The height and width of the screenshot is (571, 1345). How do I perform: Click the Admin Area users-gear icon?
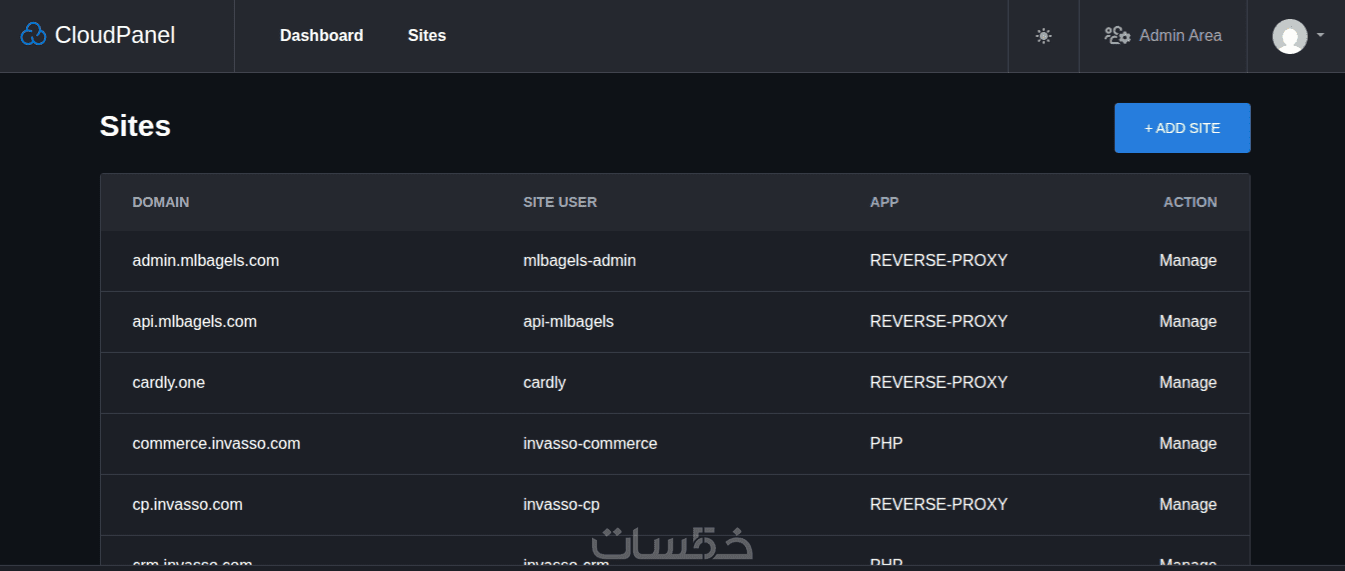[x=1117, y=35]
